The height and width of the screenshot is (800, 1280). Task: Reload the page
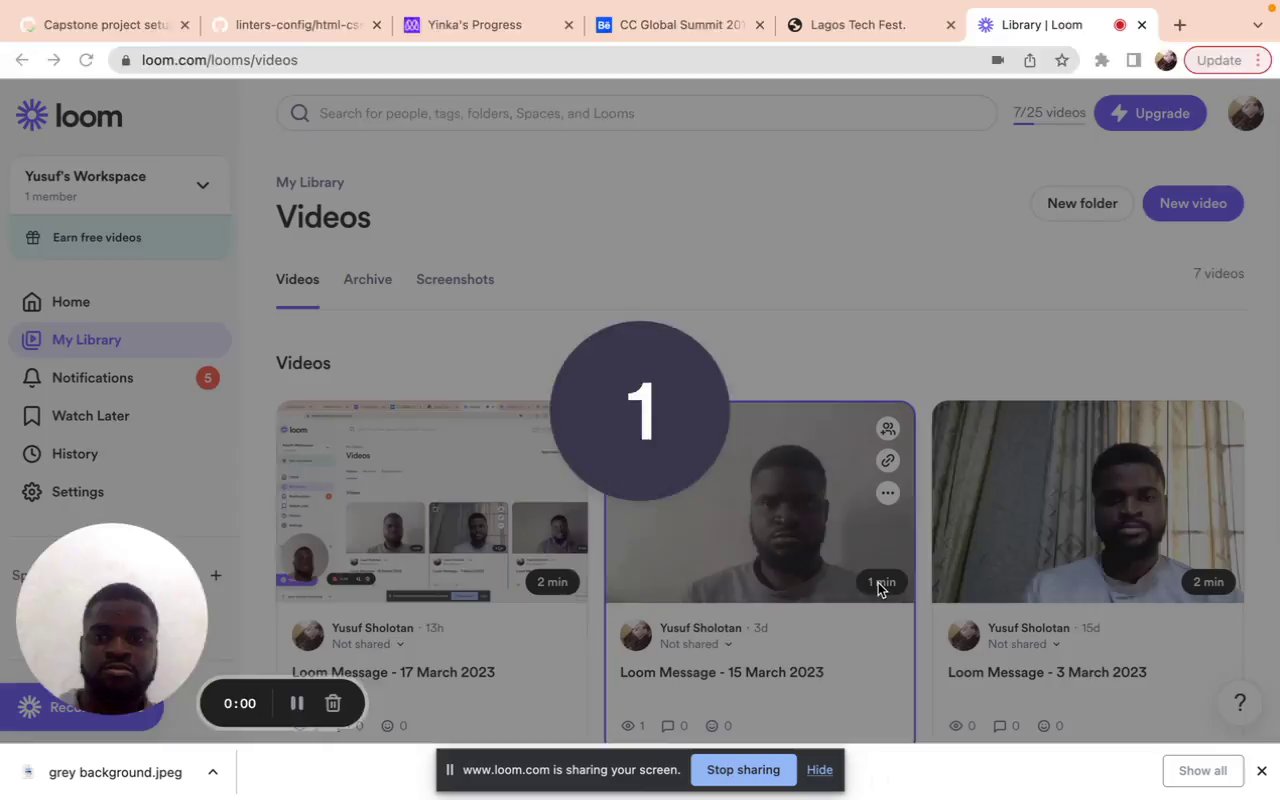[x=86, y=60]
